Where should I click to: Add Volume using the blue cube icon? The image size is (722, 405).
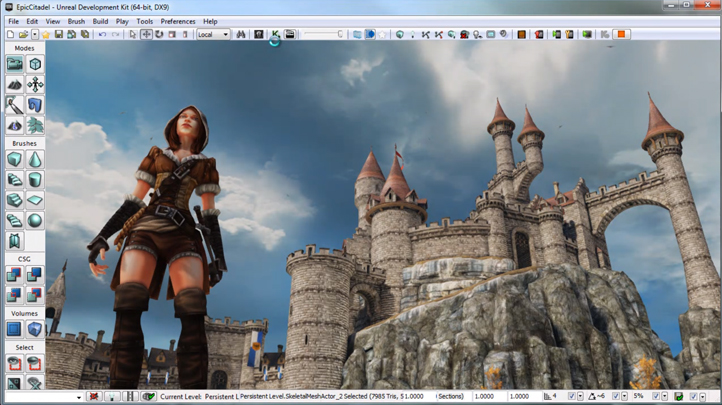click(35, 330)
